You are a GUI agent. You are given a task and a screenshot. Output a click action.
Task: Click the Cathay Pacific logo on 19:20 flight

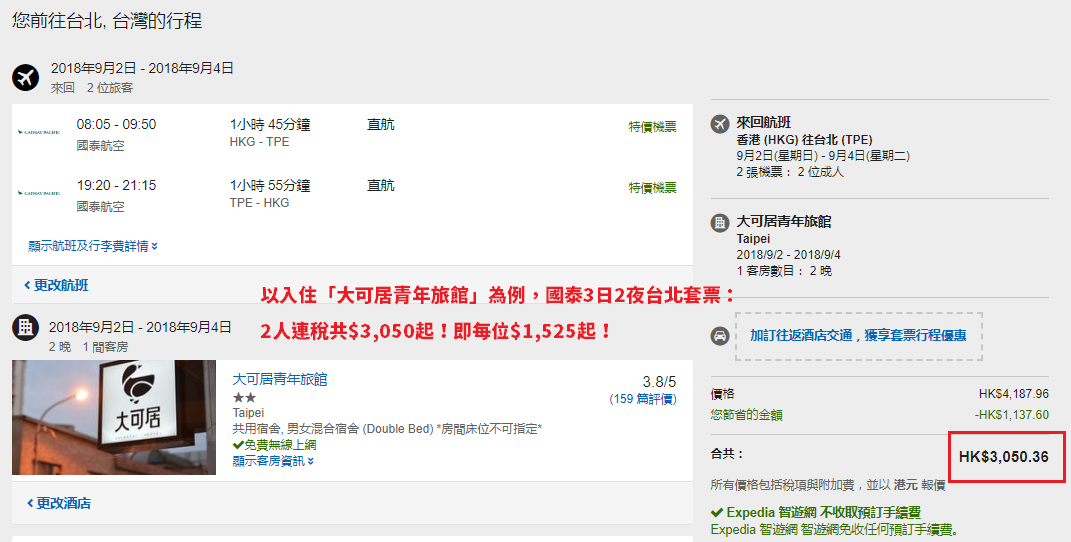(x=39, y=193)
